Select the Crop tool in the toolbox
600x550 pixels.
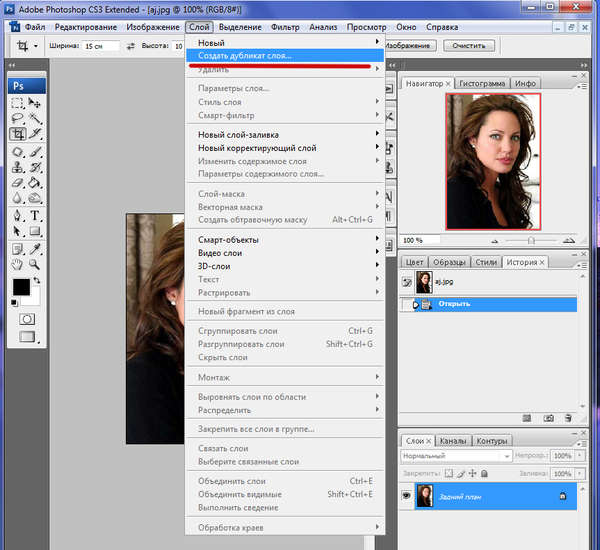tap(18, 134)
